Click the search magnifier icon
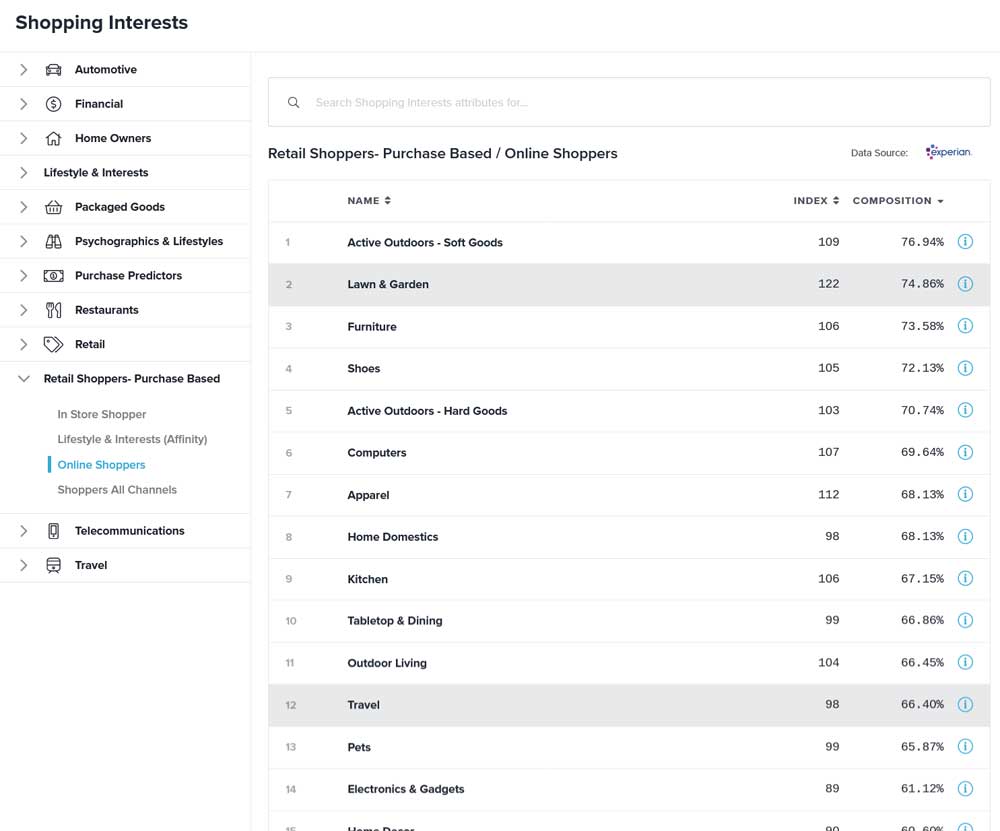 (x=294, y=102)
